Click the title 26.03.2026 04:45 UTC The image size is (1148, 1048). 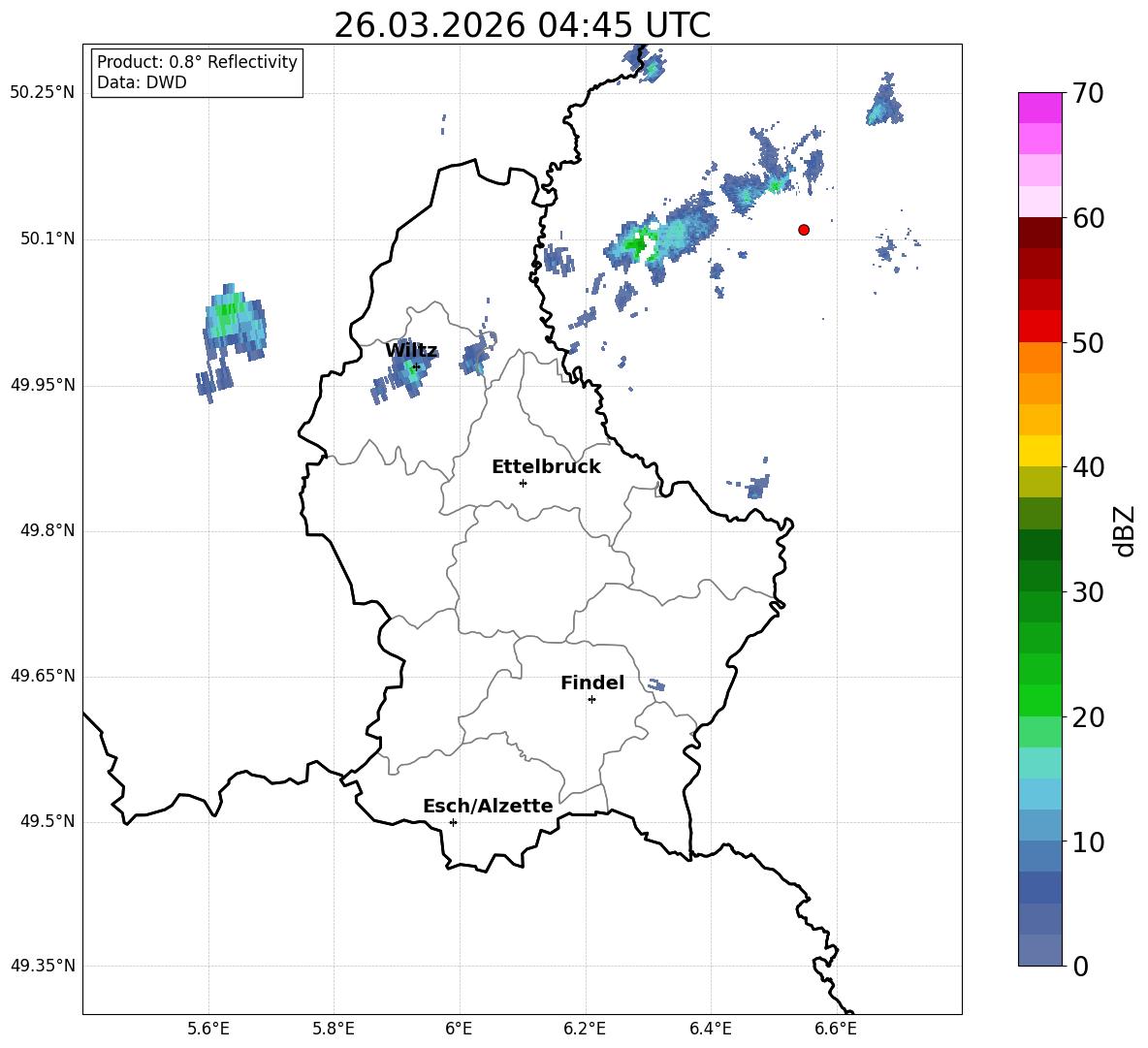(x=522, y=25)
